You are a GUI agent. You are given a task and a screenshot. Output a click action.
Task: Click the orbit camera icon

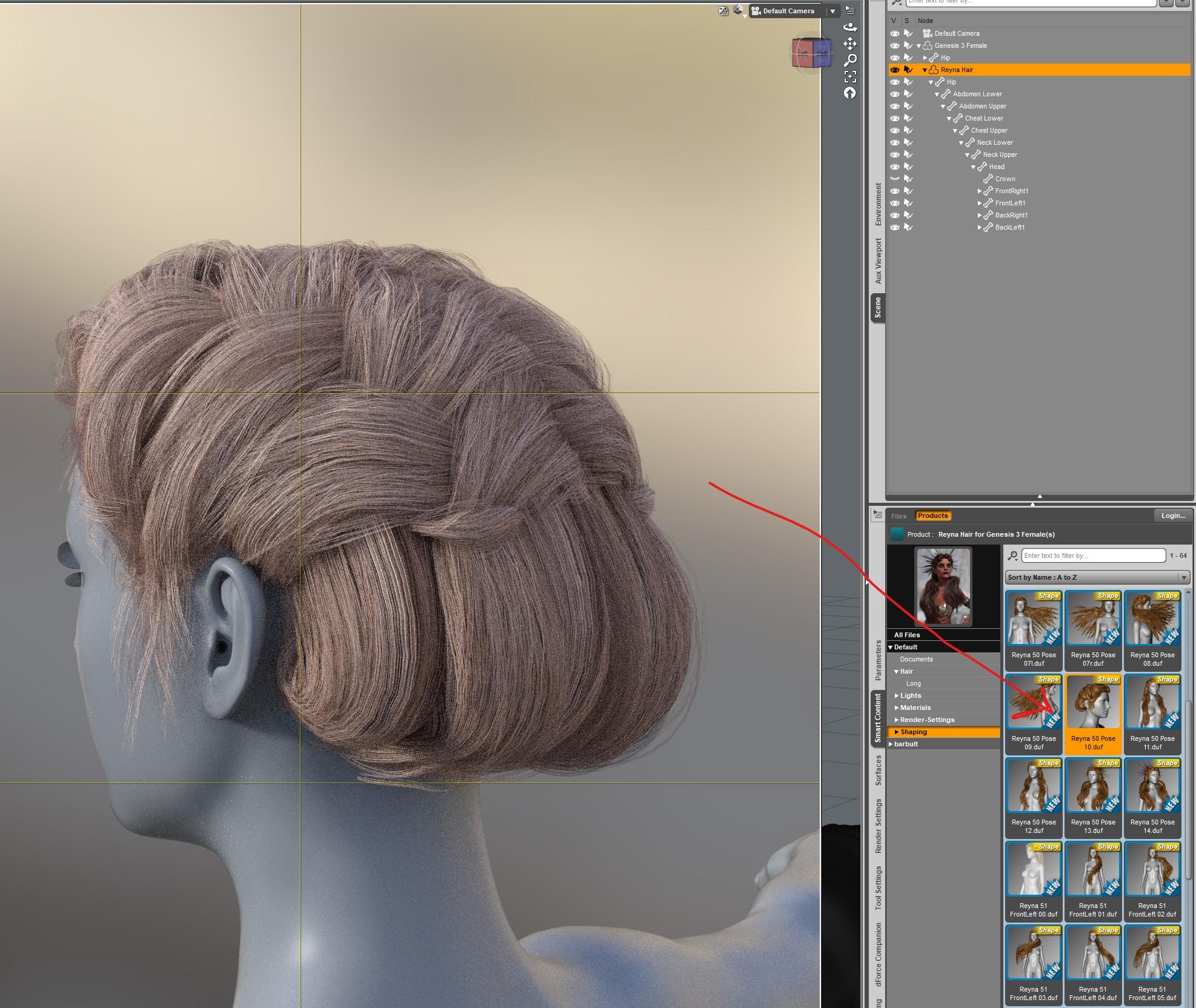point(850,27)
